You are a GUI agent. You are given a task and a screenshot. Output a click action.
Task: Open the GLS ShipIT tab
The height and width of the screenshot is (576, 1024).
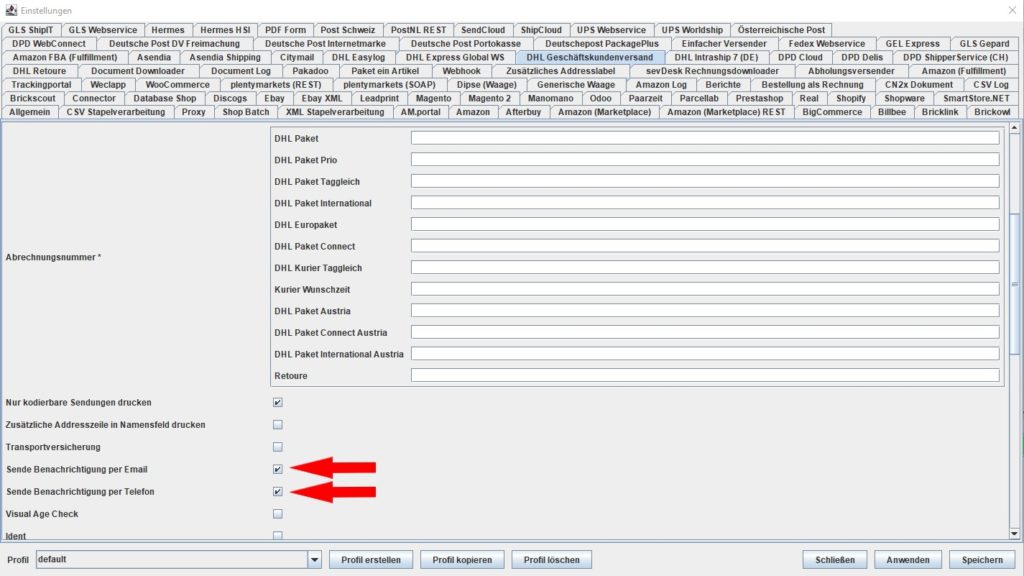point(31,30)
